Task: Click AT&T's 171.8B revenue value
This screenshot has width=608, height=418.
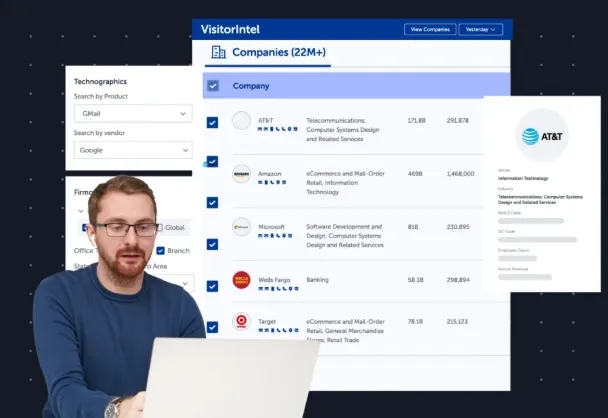Action: pyautogui.click(x=416, y=121)
